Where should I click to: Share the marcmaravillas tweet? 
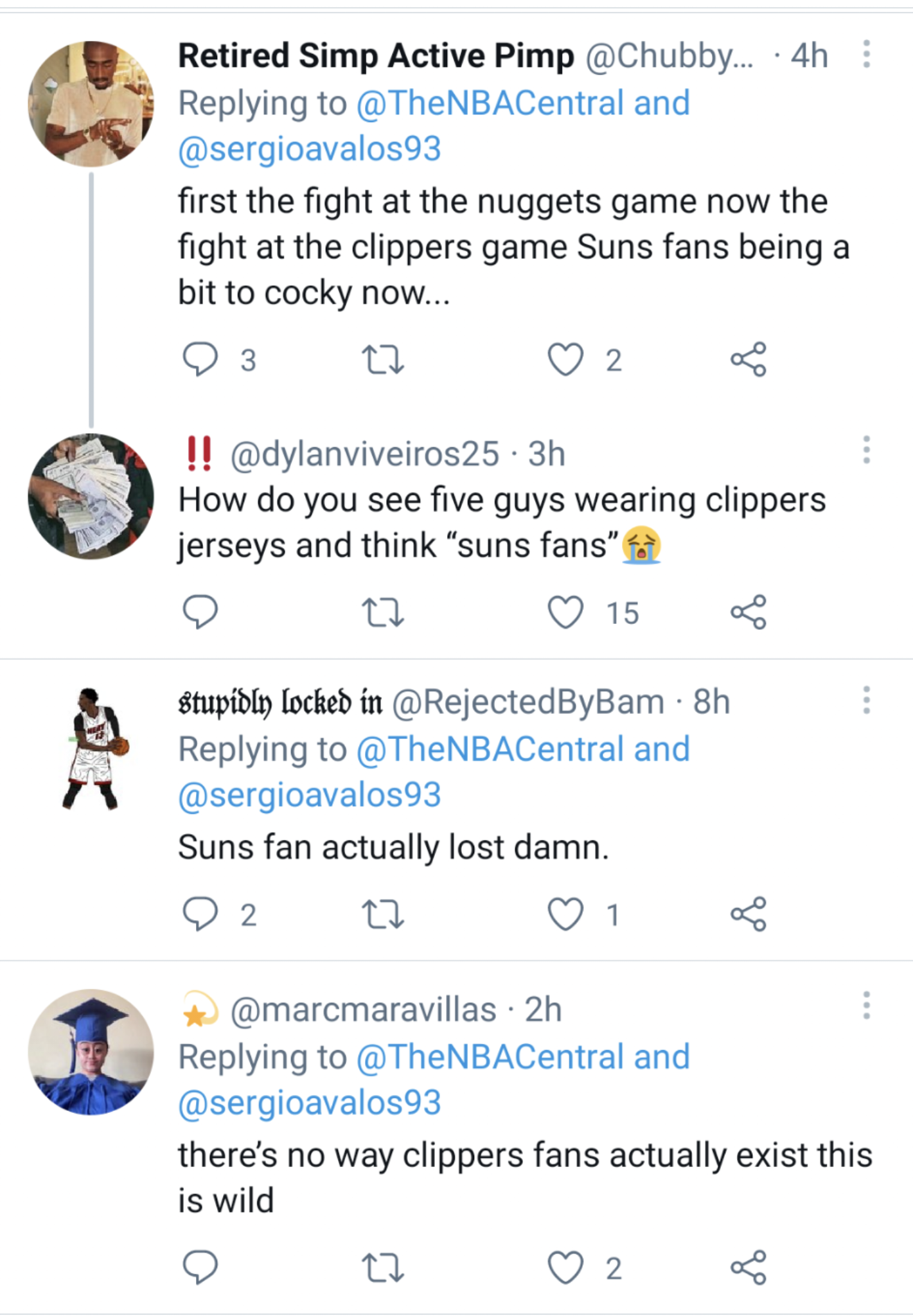(x=749, y=1267)
